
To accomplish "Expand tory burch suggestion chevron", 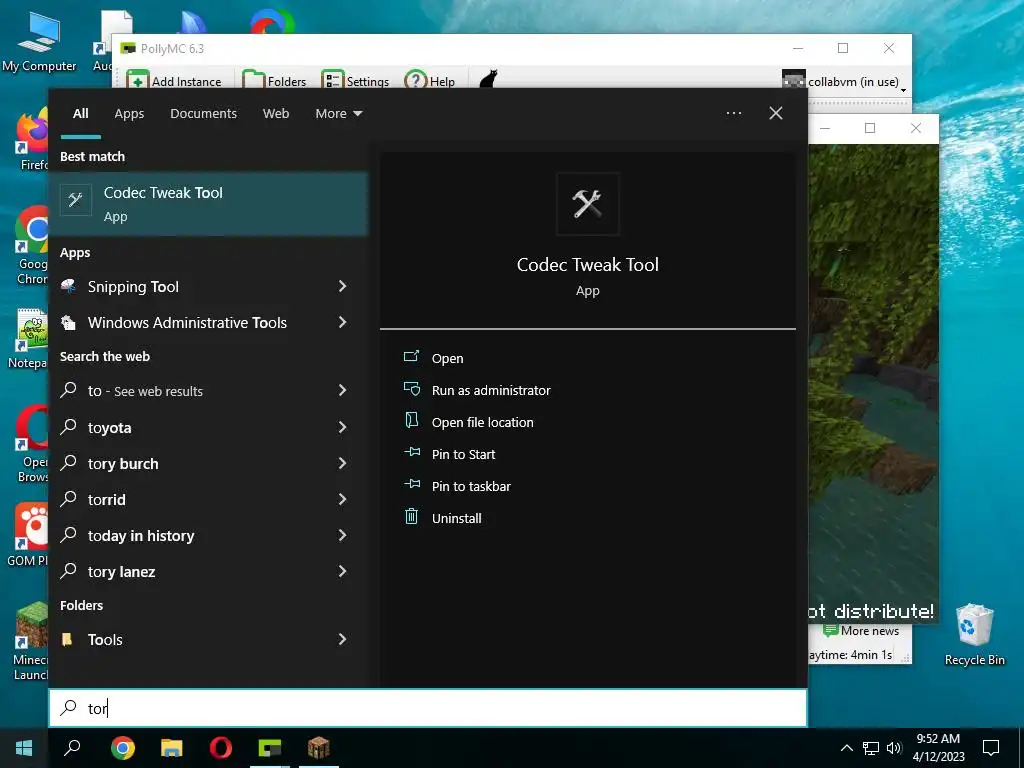I will (342, 463).
